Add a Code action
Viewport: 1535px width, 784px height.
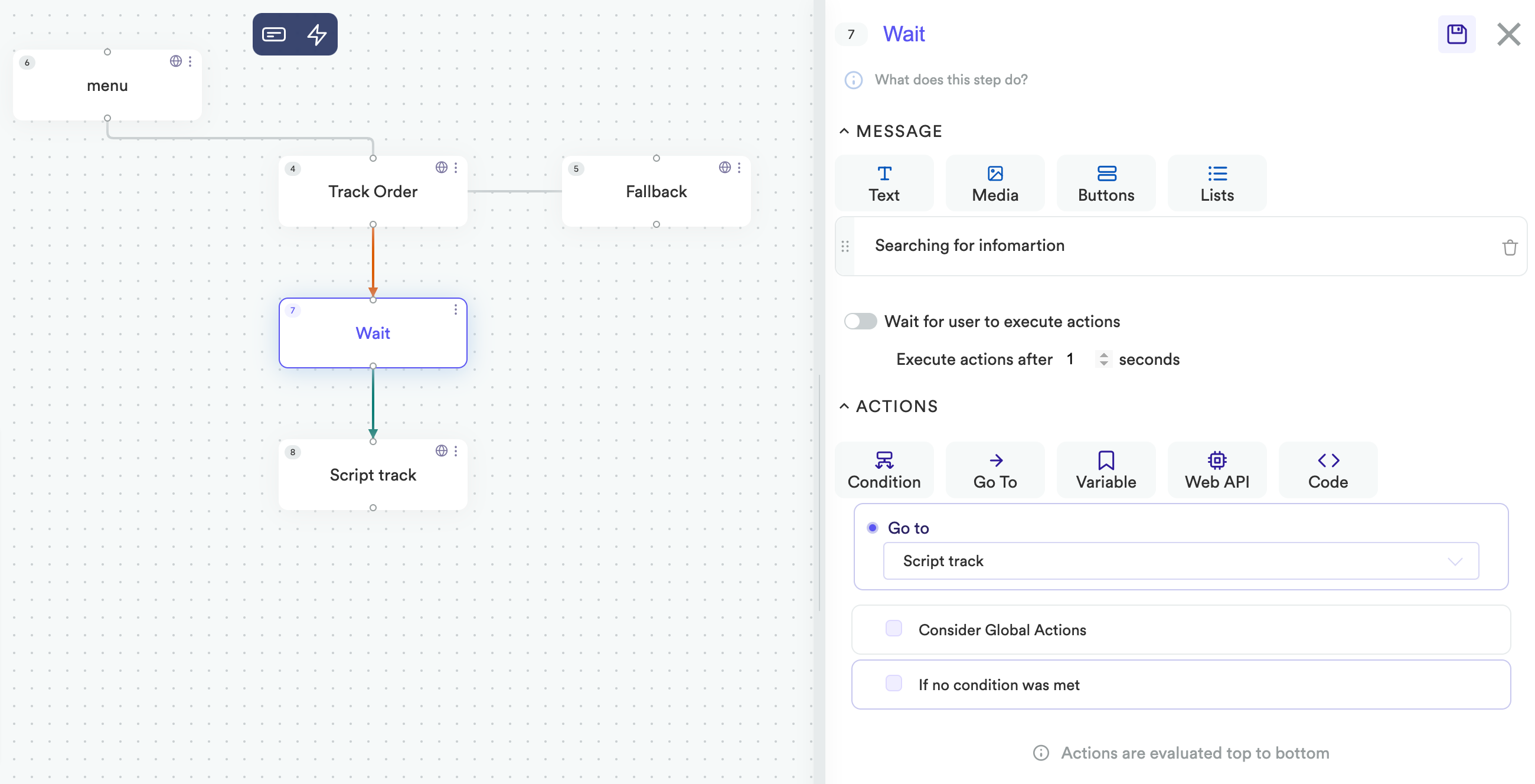coord(1328,469)
